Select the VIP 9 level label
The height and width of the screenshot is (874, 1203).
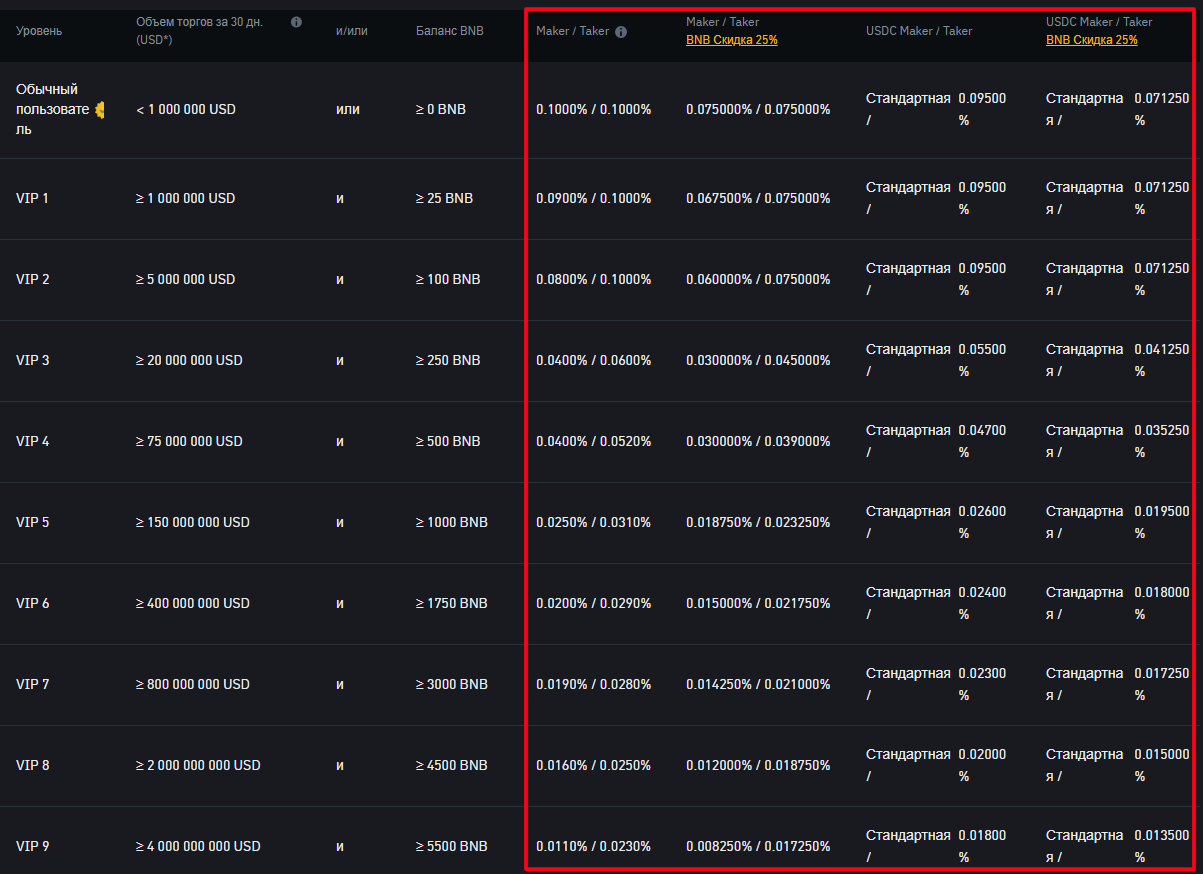32,846
